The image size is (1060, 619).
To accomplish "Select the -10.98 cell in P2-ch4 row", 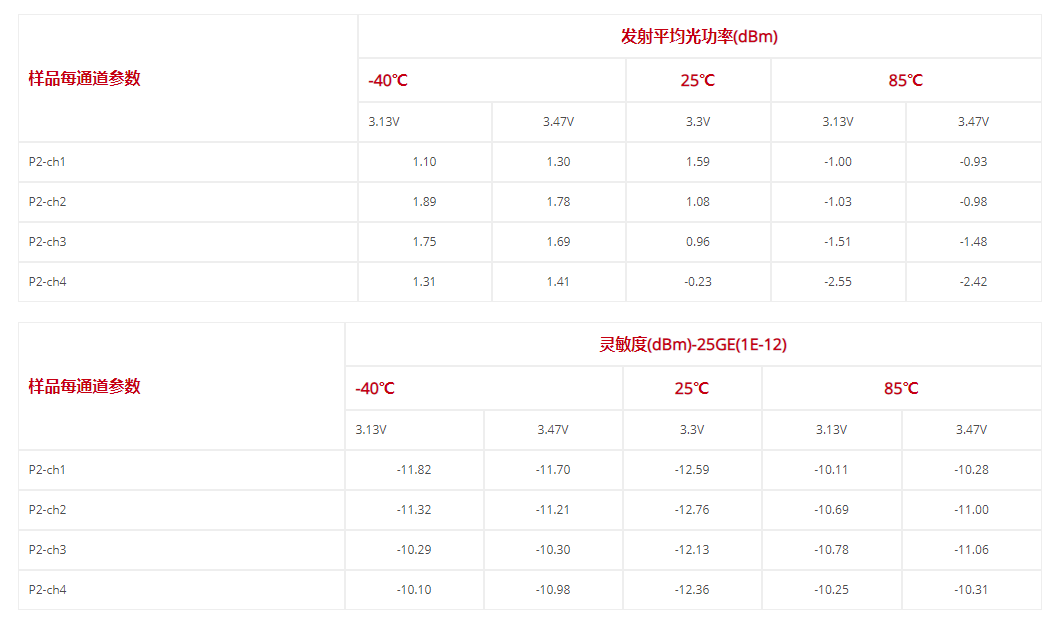I will (553, 590).
